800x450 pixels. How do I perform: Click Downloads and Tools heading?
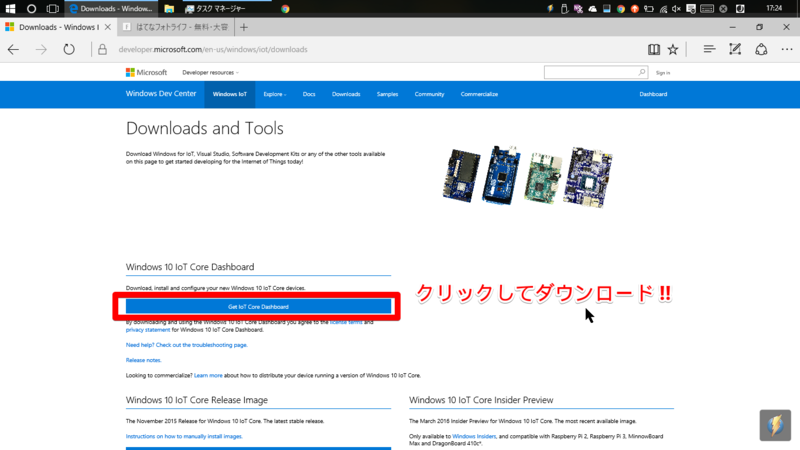point(205,128)
